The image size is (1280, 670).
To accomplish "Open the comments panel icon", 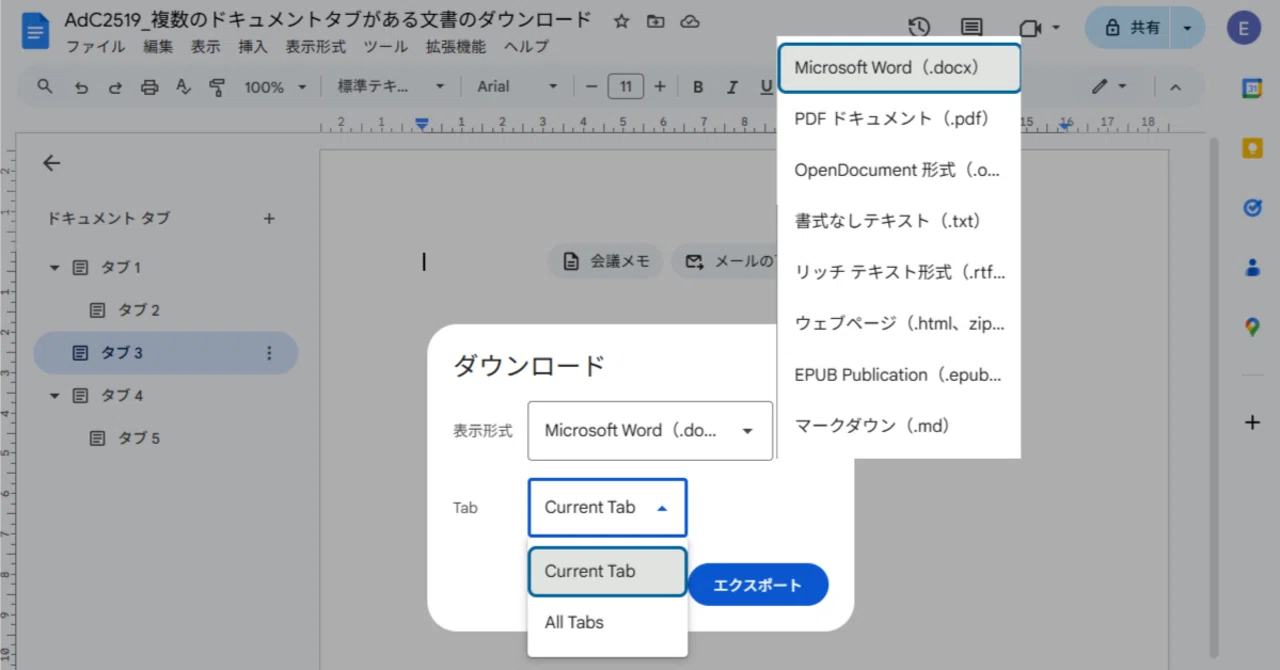I will pos(971,28).
